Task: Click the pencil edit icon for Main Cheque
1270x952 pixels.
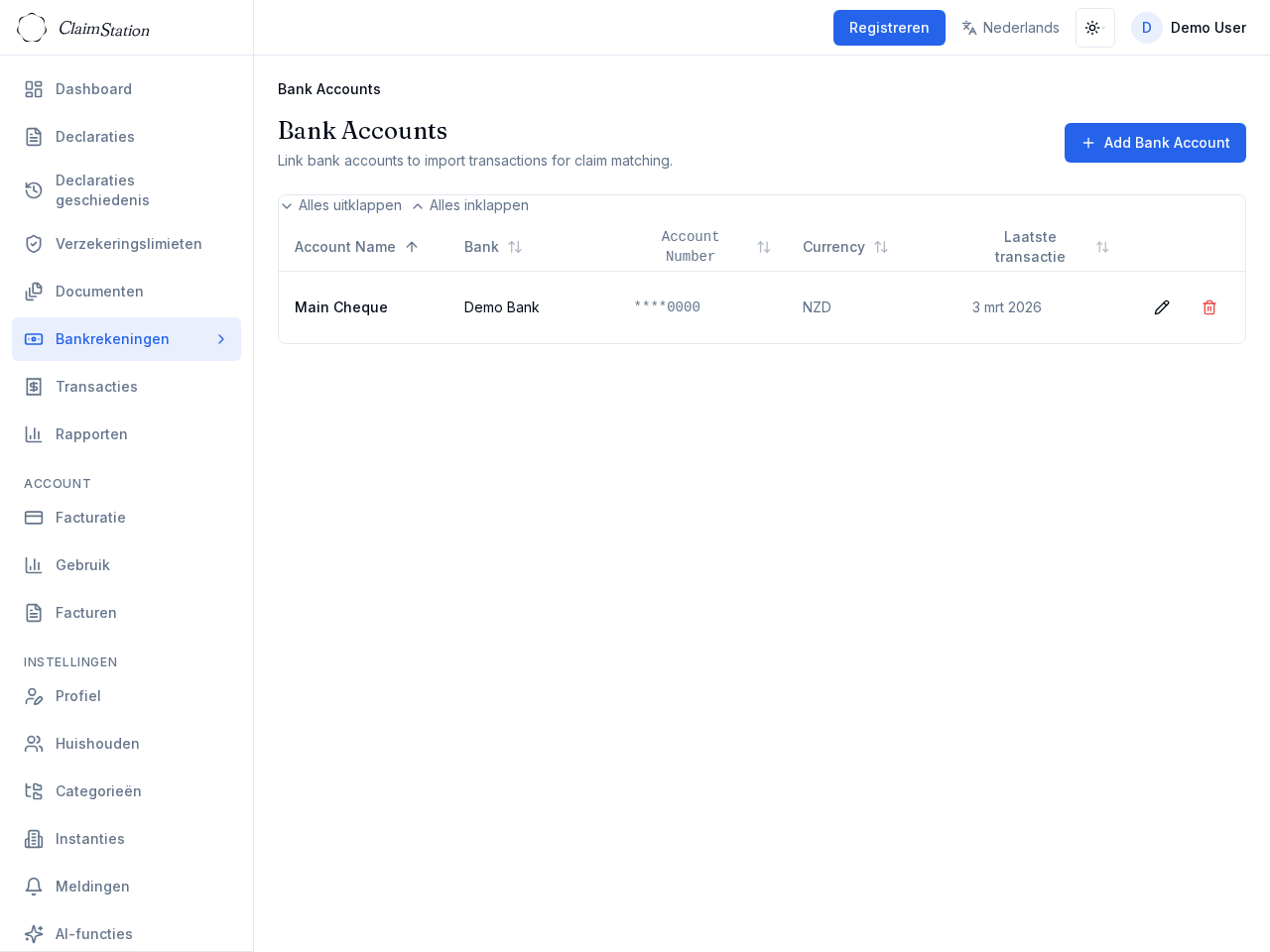Action: click(1162, 307)
